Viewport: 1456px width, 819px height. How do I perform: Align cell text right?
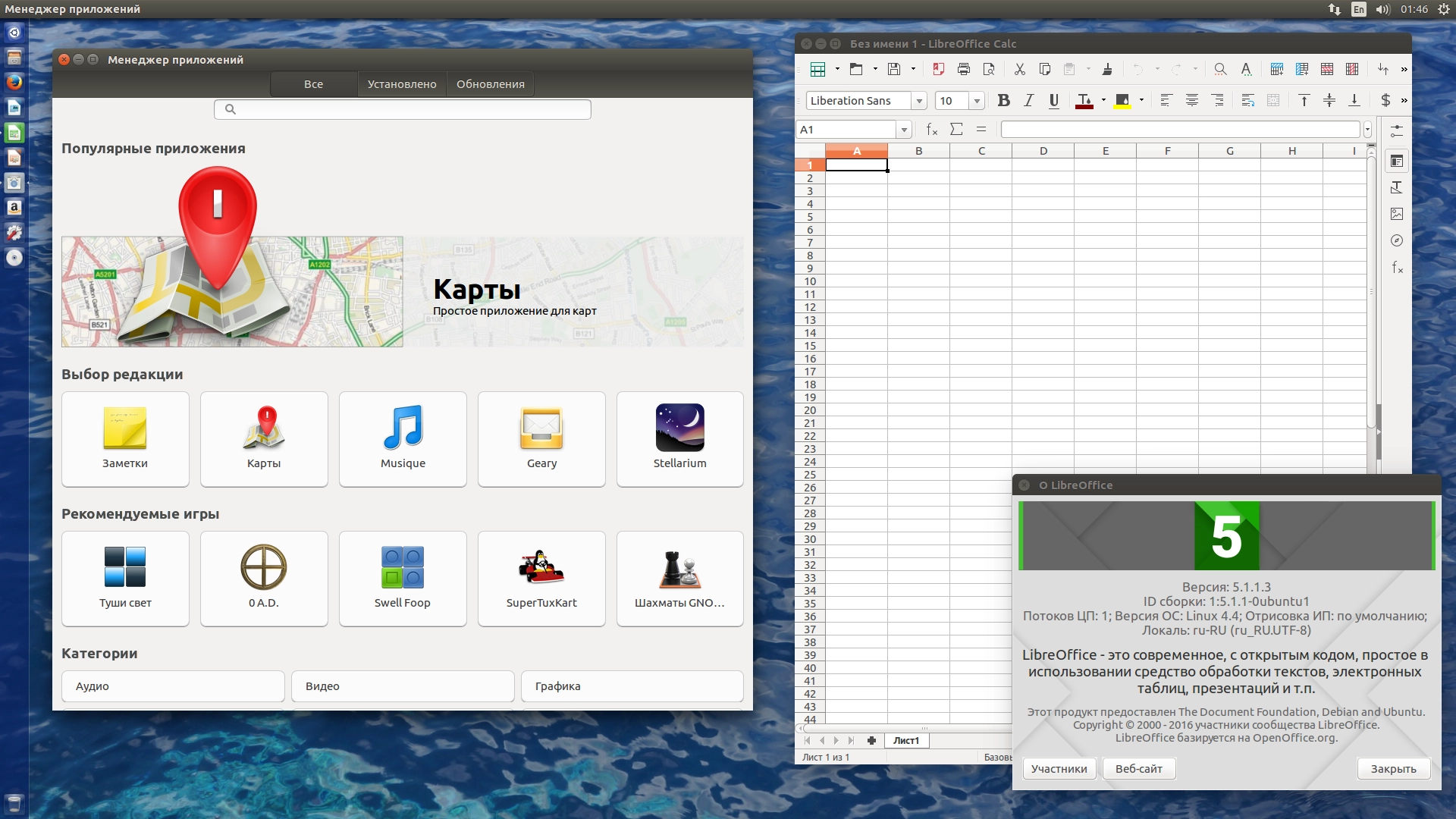click(x=1217, y=100)
